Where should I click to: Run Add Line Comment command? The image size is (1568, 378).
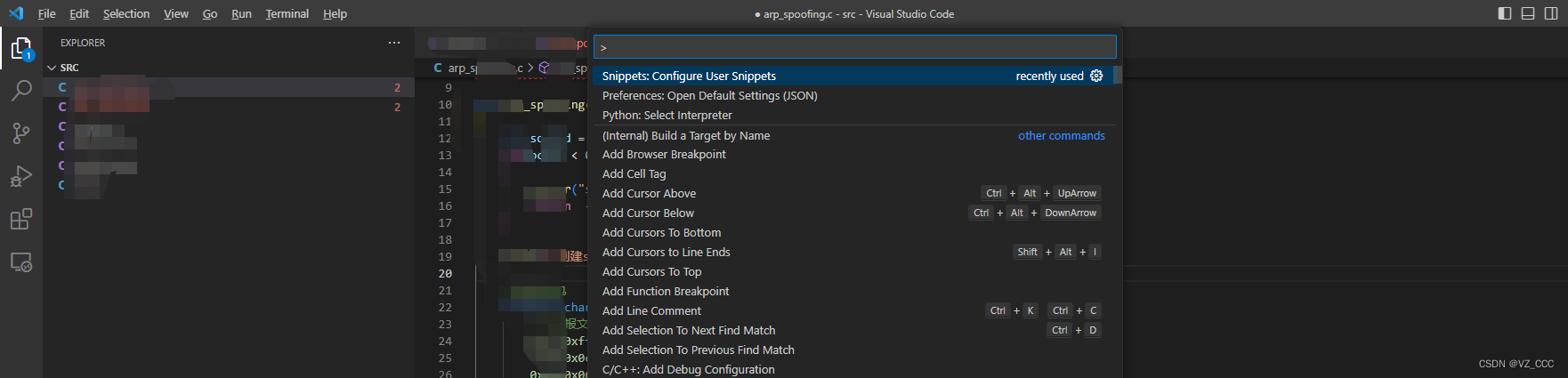point(651,311)
